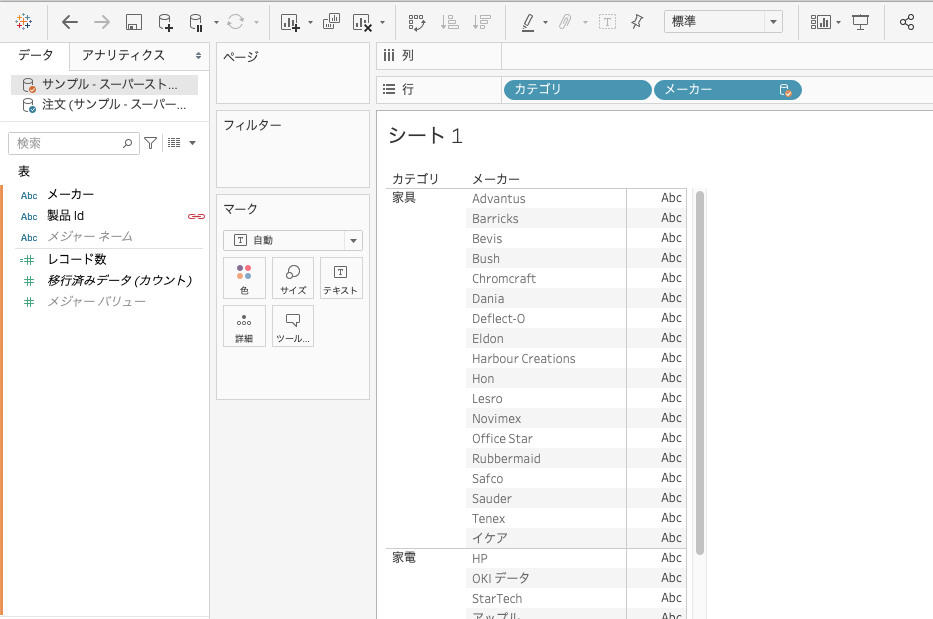Image resolution: width=933 pixels, height=619 pixels.
Task: Click the presentation mode icon
Action: pyautogui.click(x=860, y=22)
